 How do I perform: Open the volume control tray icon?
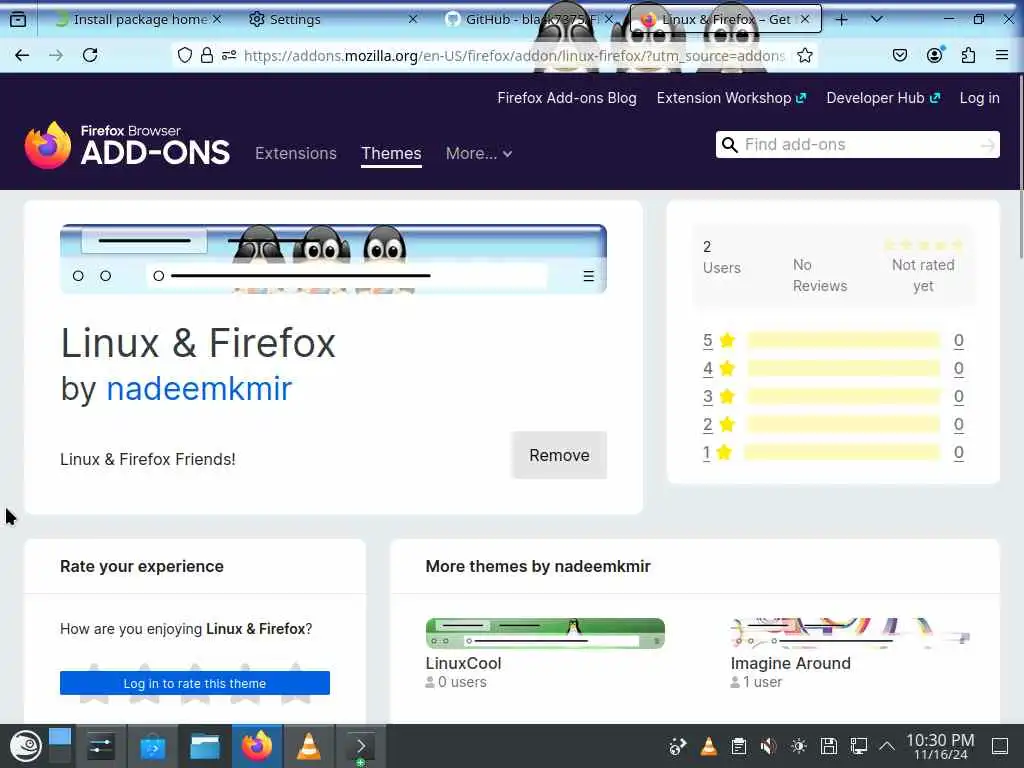pyautogui.click(x=769, y=746)
